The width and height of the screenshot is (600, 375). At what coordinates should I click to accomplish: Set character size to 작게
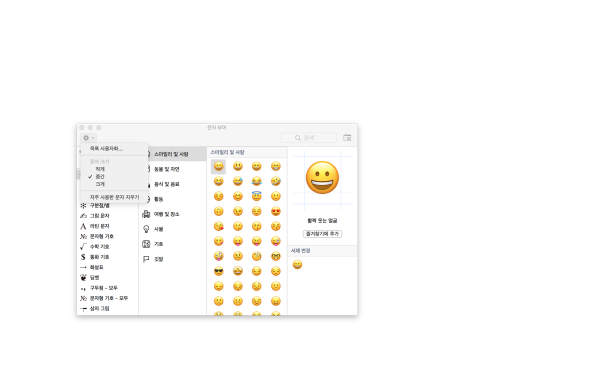click(x=100, y=169)
